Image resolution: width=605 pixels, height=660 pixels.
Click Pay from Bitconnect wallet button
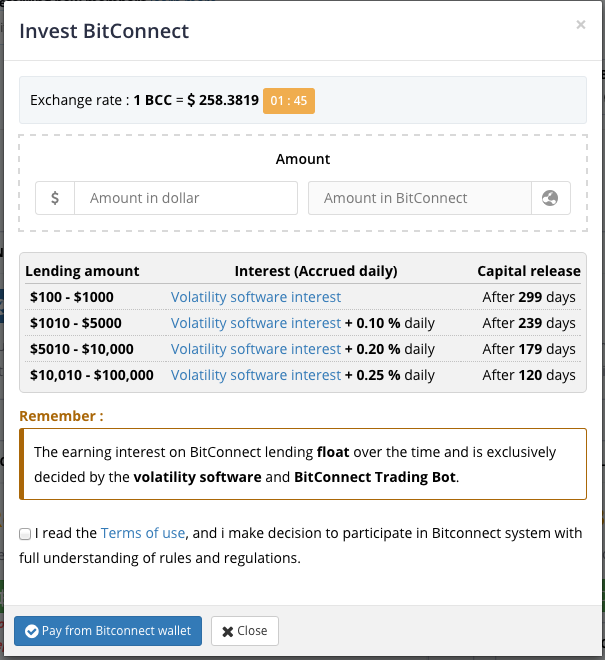click(108, 631)
